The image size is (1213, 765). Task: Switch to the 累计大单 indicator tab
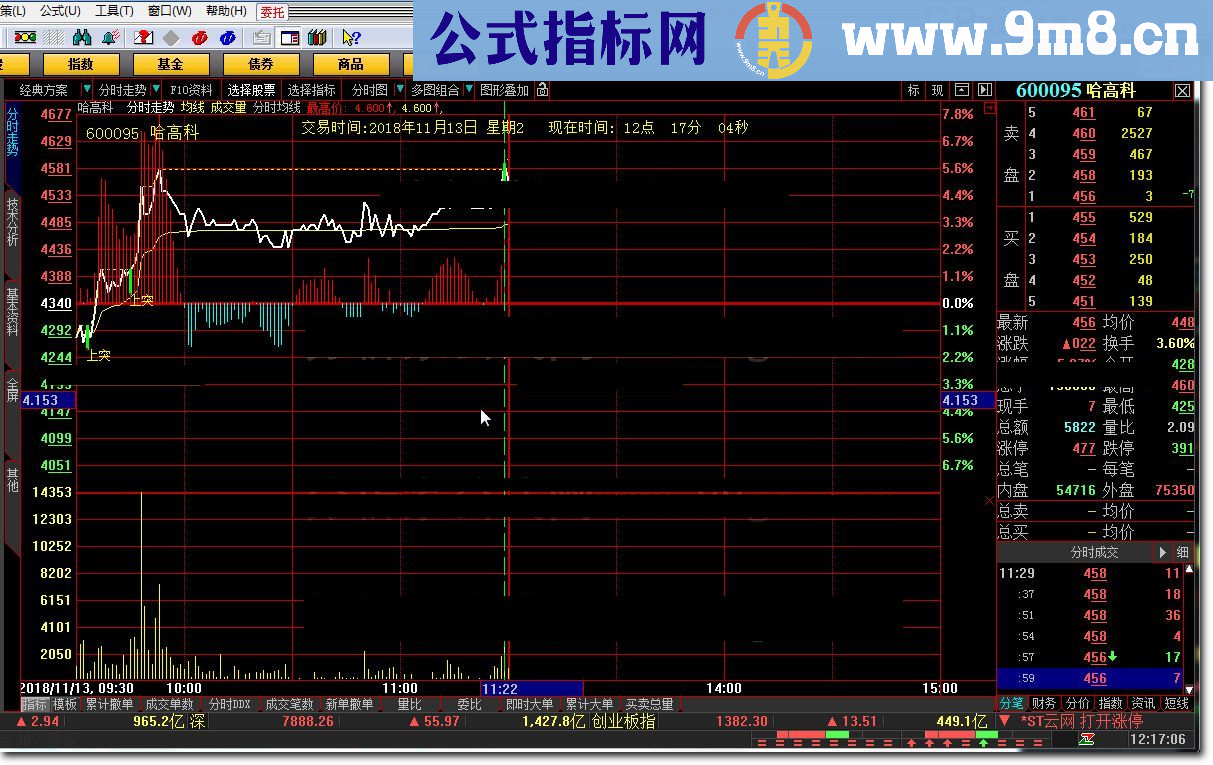point(589,704)
